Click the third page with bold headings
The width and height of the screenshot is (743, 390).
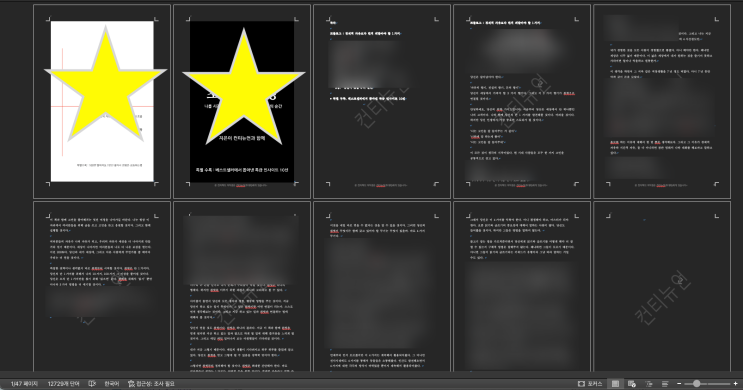click(x=382, y=101)
